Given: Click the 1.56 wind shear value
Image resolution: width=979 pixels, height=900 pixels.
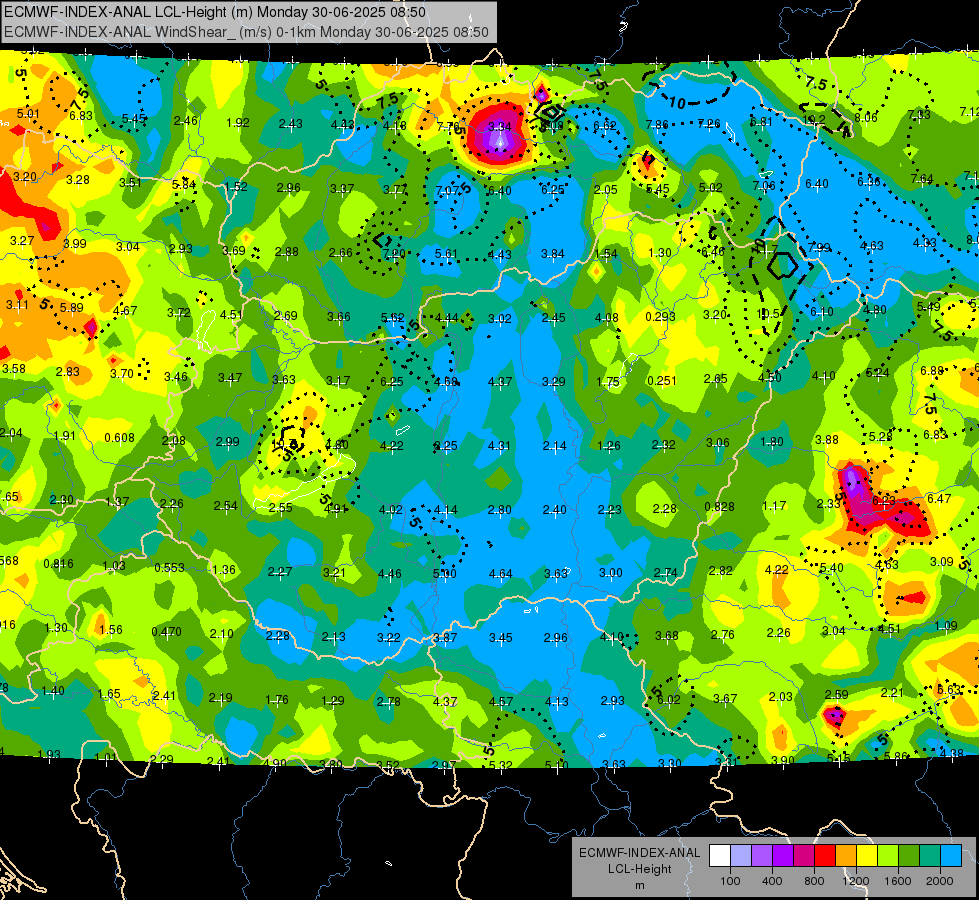Looking at the screenshot, I should tap(111, 630).
